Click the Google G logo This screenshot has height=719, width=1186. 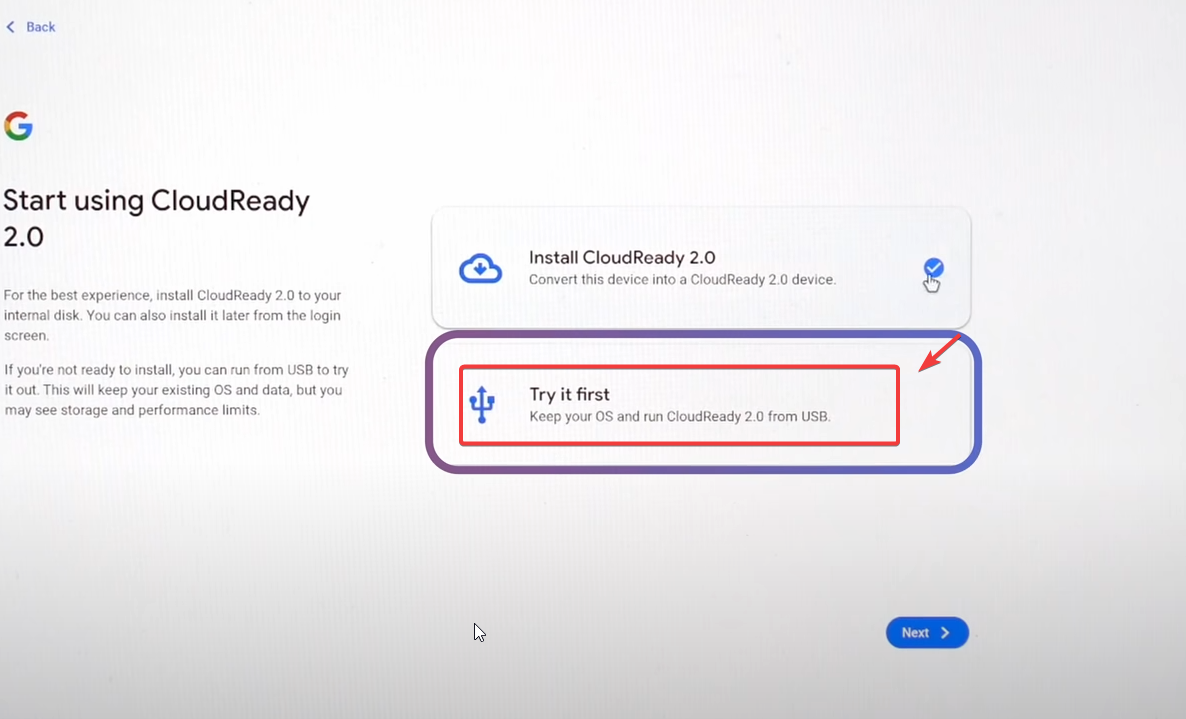pos(18,126)
